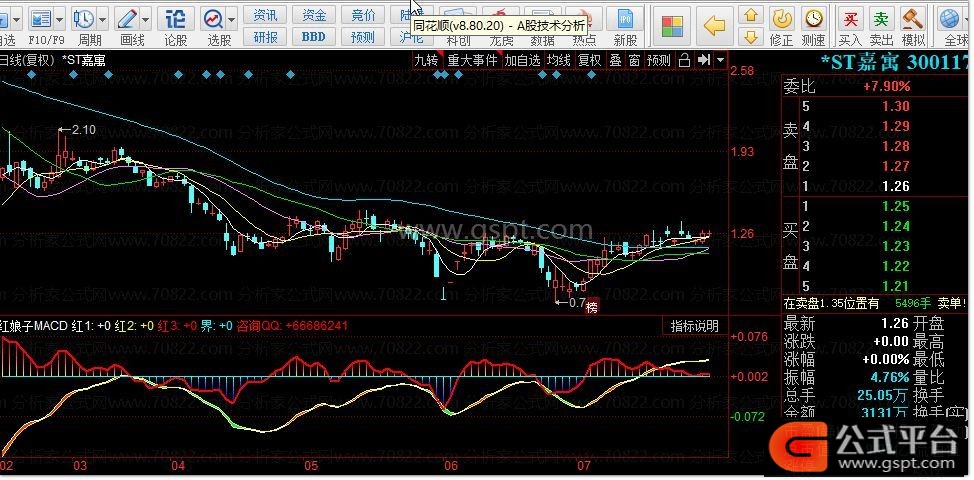Viewport: 974px width, 480px height.
Task: Click the 修正 refresh icon
Action: (781, 19)
